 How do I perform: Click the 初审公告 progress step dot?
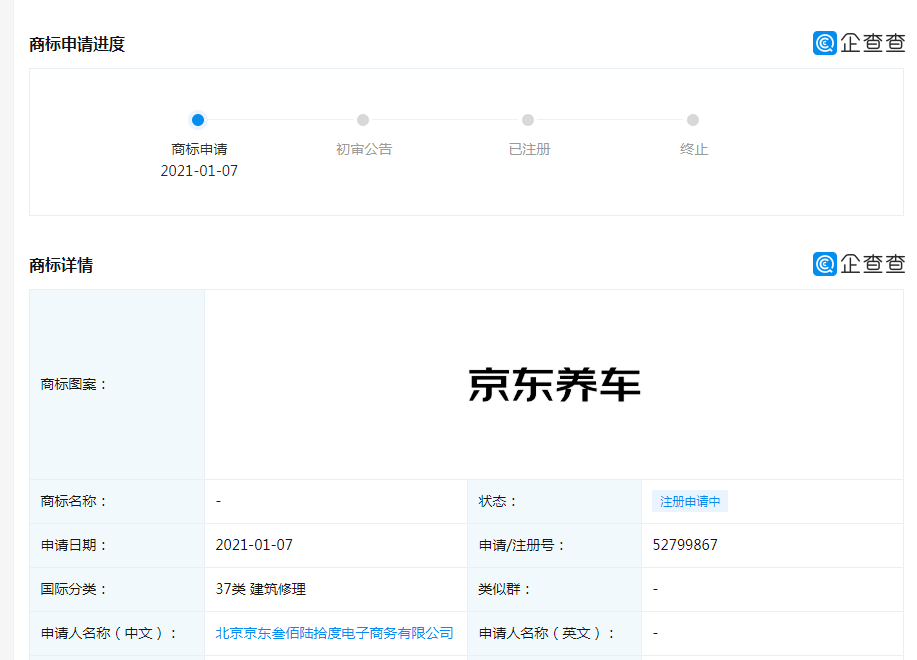point(363,120)
